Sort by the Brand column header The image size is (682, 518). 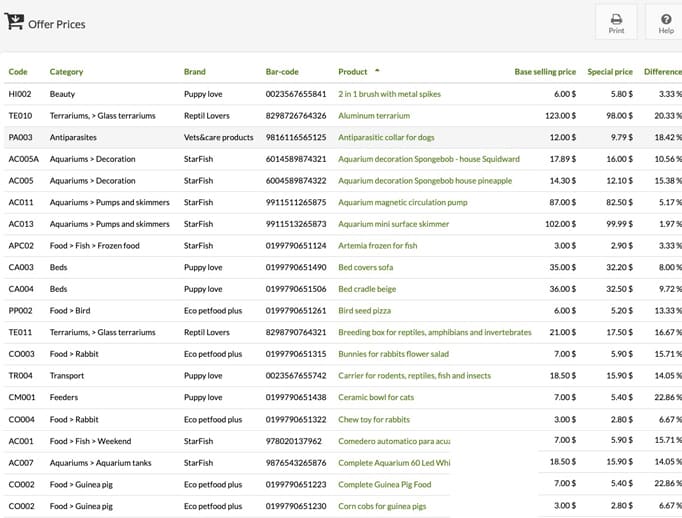coord(194,72)
